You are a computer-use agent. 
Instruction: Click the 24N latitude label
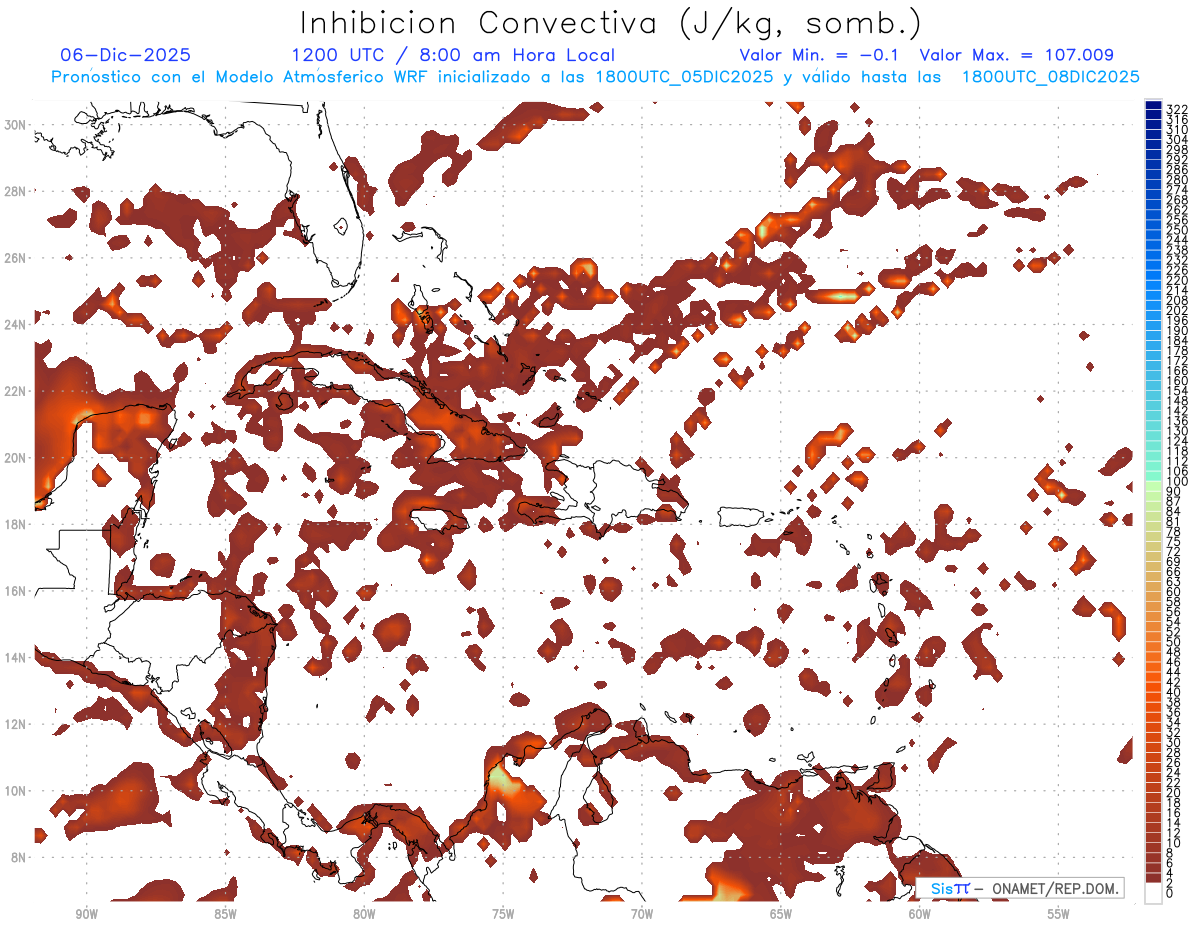pos(14,325)
